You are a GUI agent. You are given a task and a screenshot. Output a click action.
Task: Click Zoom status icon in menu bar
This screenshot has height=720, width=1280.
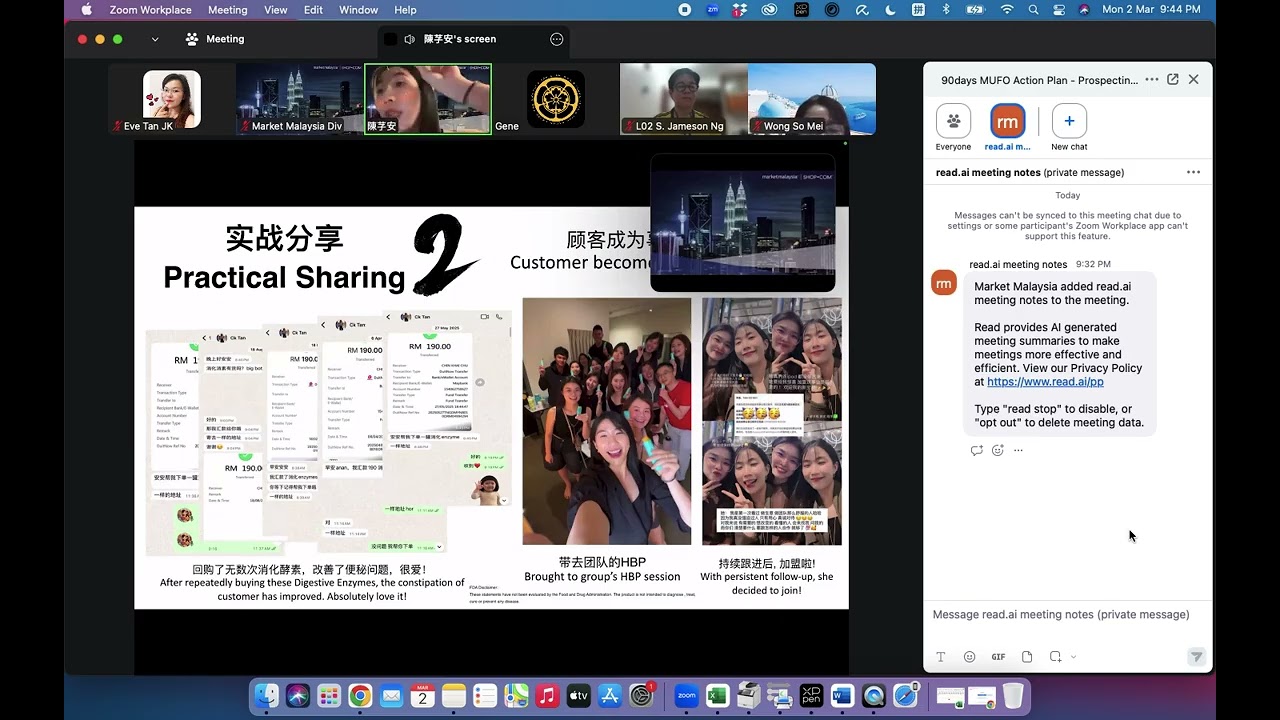tap(713, 10)
